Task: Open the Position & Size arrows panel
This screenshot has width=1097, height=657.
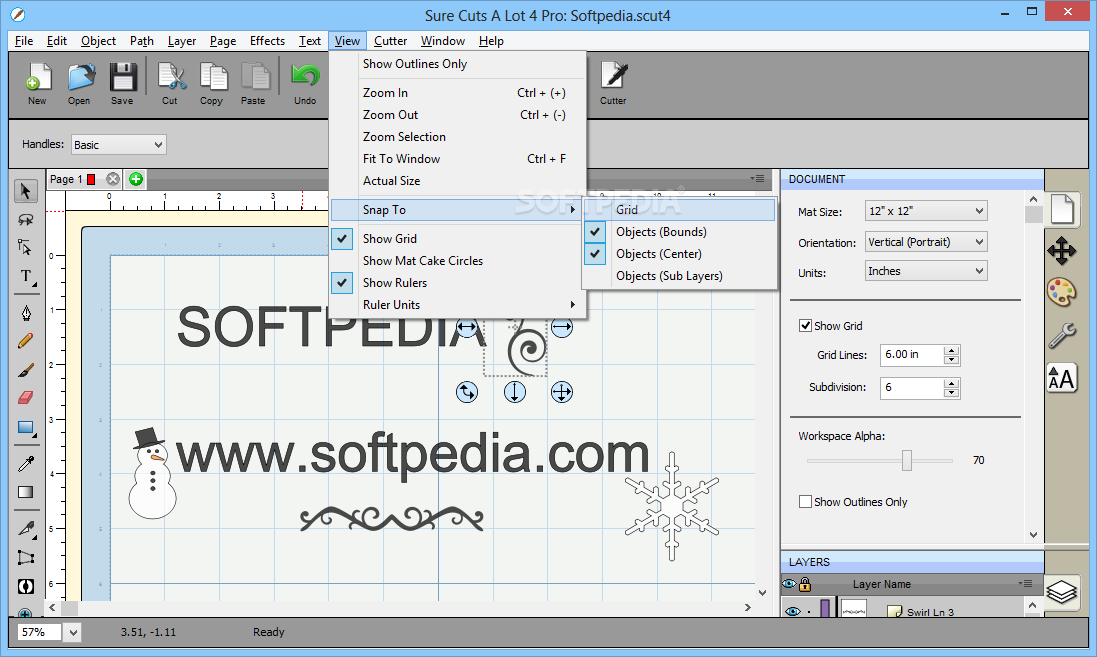Action: (1061, 250)
